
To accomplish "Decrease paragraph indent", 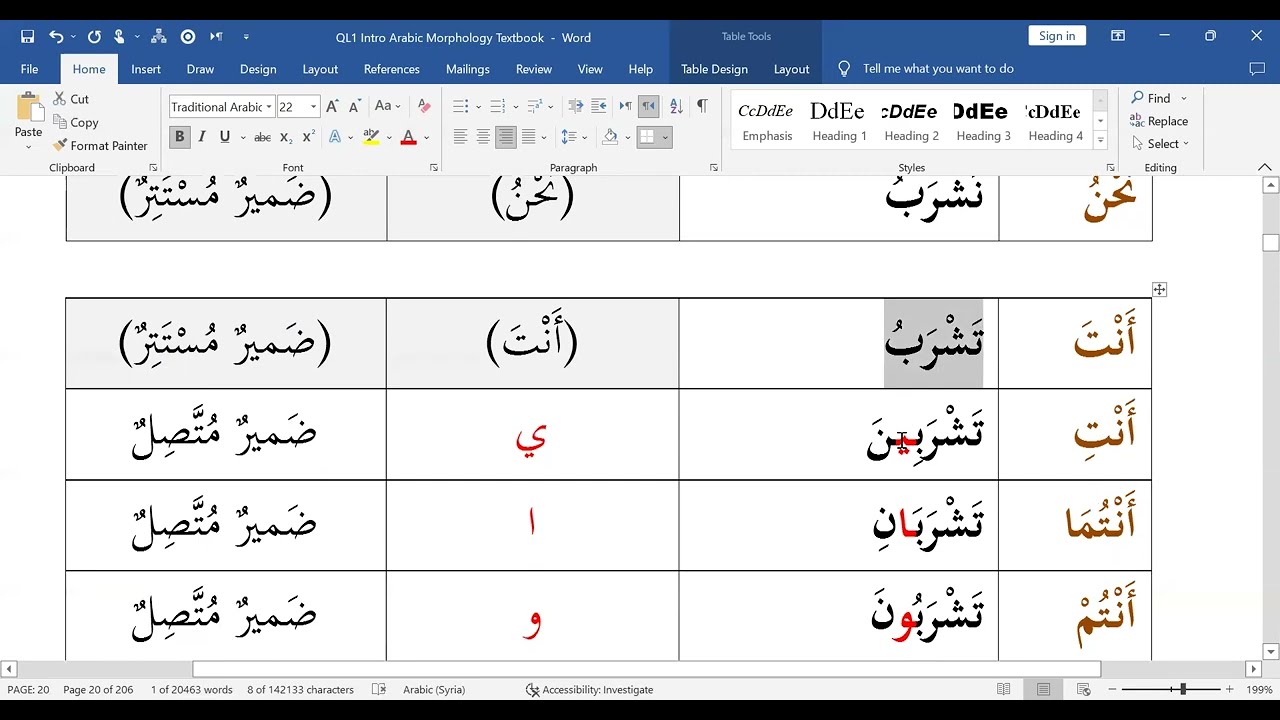I will [x=575, y=106].
